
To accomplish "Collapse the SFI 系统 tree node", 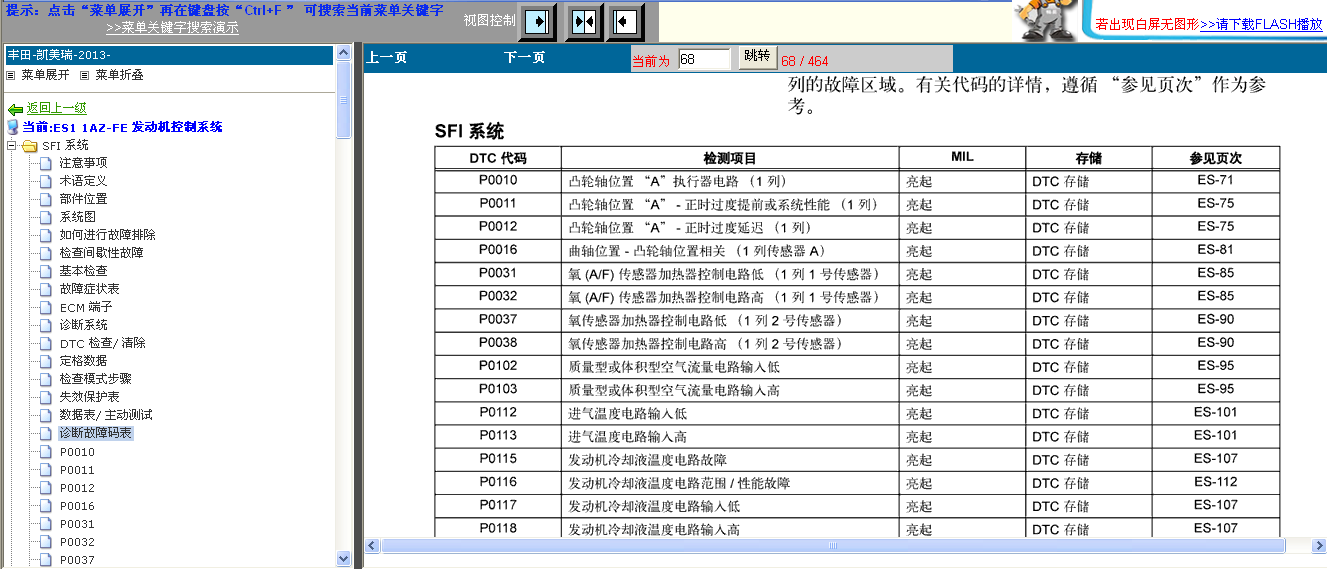I will pos(12,146).
